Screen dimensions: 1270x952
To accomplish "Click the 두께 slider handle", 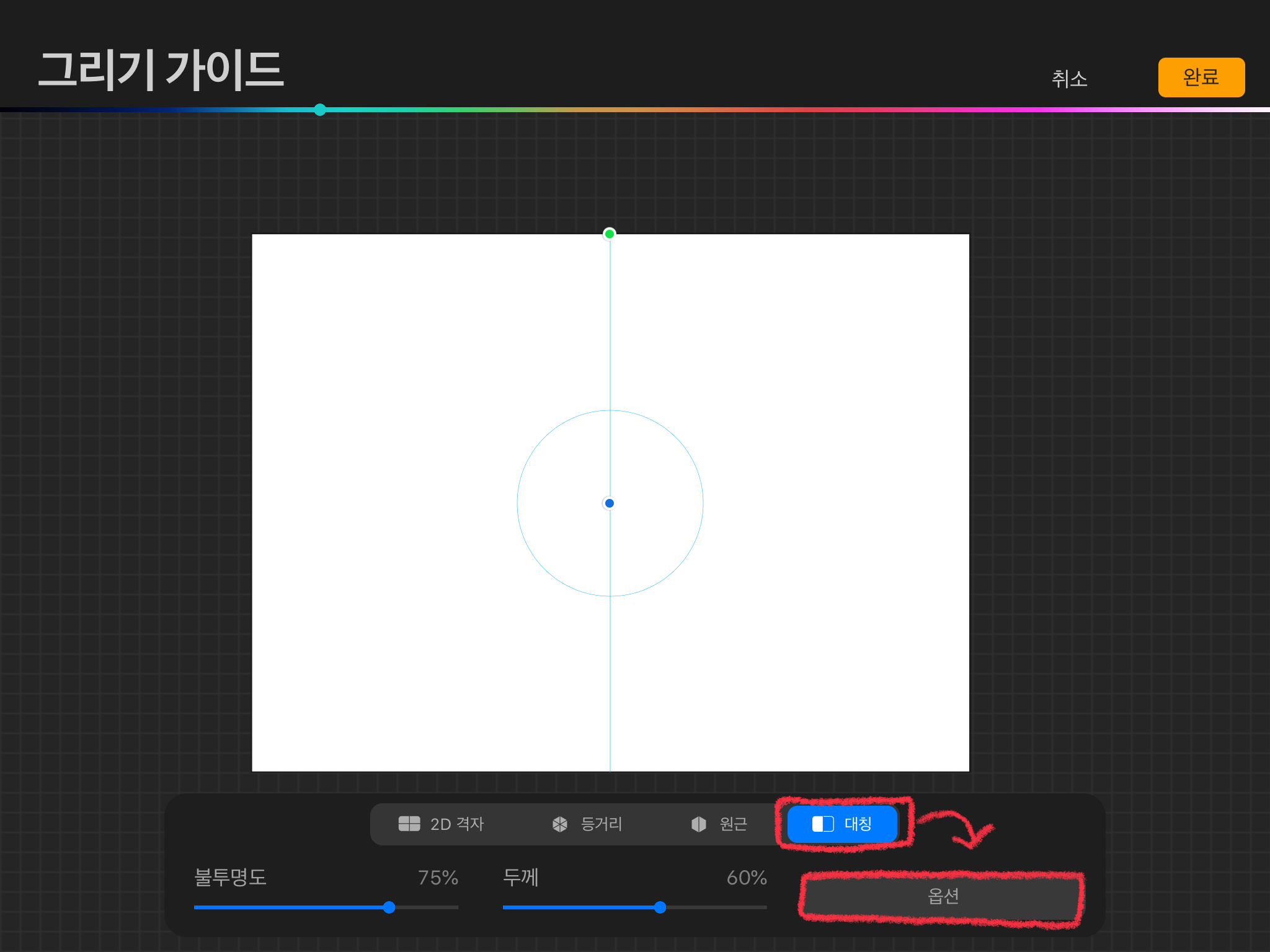I will pos(660,907).
